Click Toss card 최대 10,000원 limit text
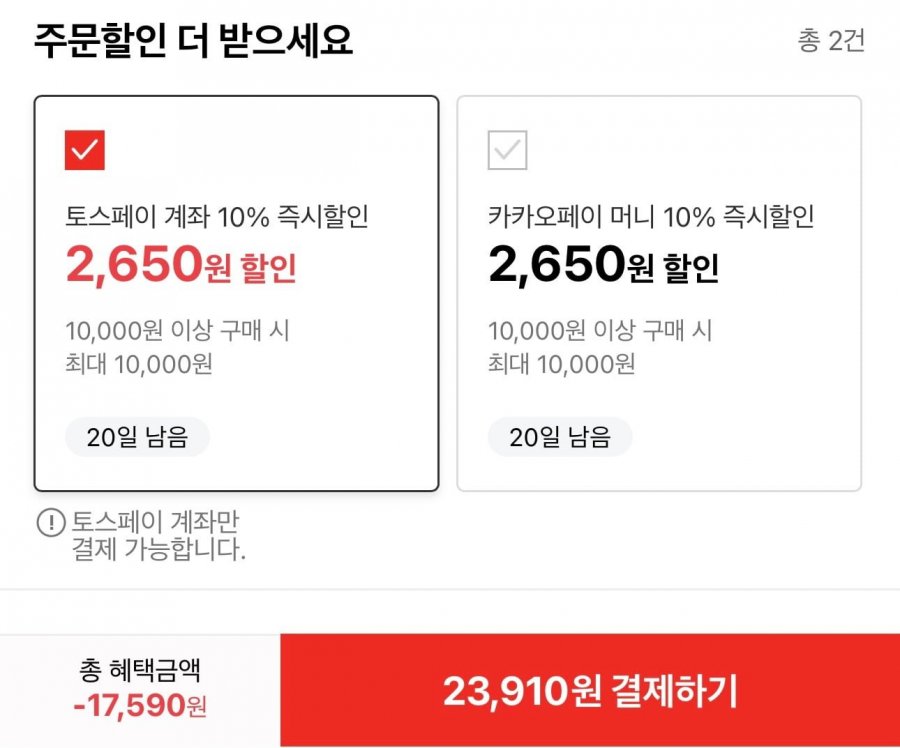Image resolution: width=900 pixels, height=748 pixels. tap(139, 364)
